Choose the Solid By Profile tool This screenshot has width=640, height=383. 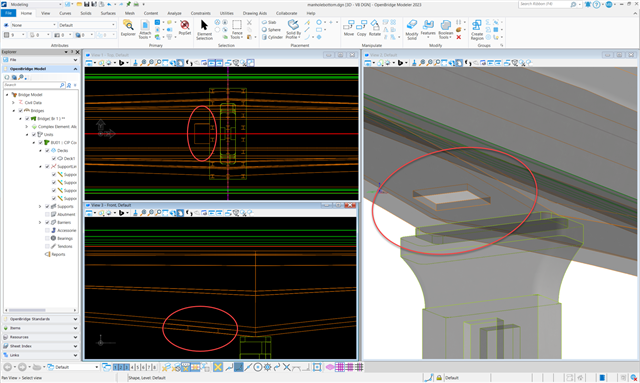(293, 29)
